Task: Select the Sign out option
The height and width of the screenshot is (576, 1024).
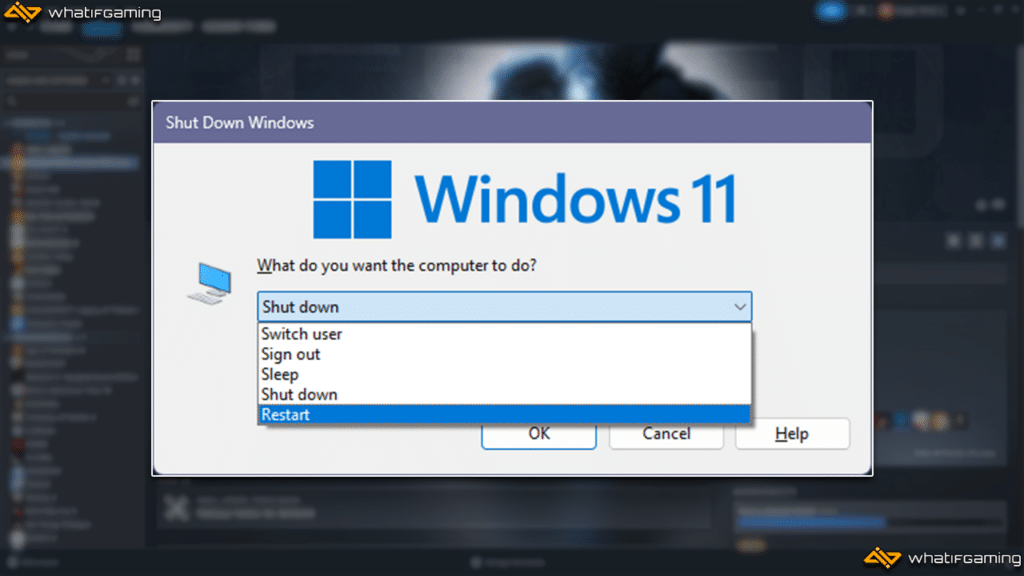Action: click(504, 354)
